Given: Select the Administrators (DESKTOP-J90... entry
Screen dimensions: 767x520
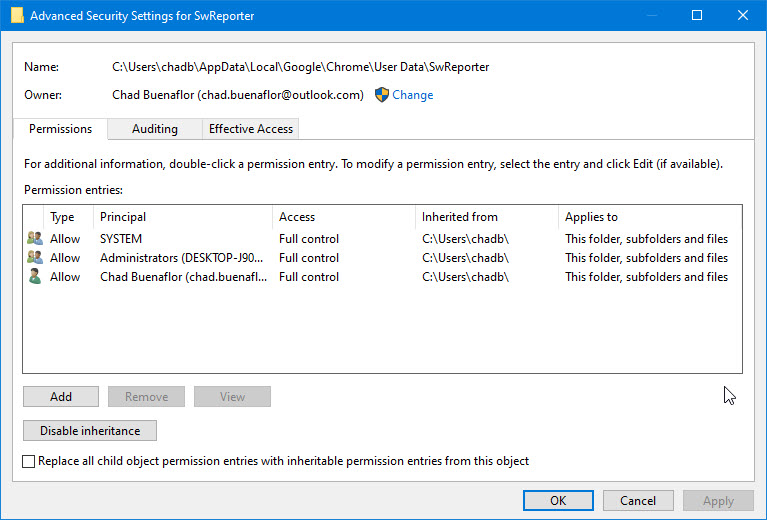Looking at the screenshot, I should coord(181,258).
